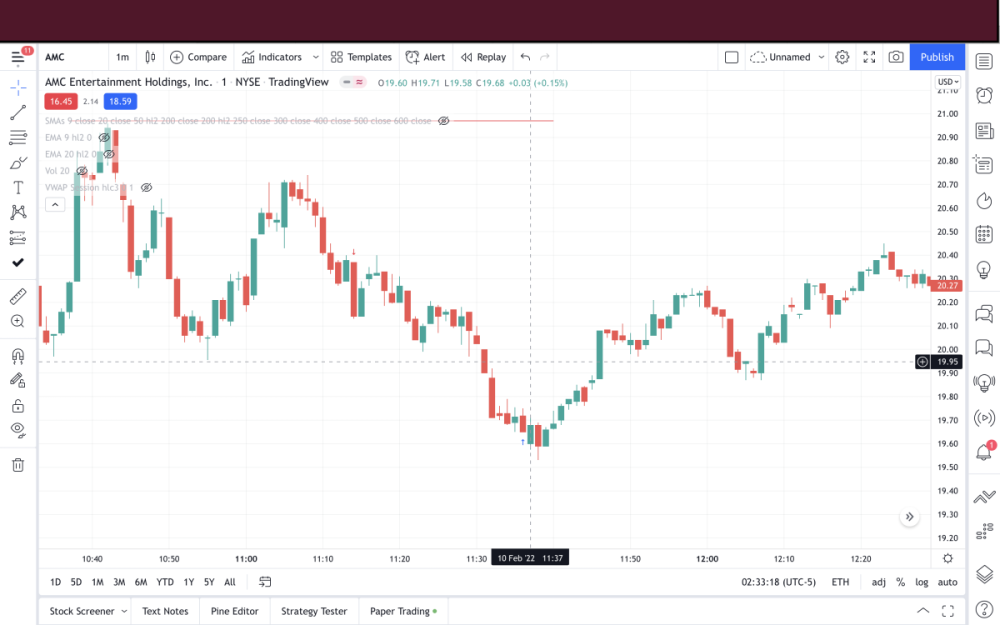Image resolution: width=1000 pixels, height=625 pixels.
Task: Select the Text annotation tool
Action: [x=17, y=187]
